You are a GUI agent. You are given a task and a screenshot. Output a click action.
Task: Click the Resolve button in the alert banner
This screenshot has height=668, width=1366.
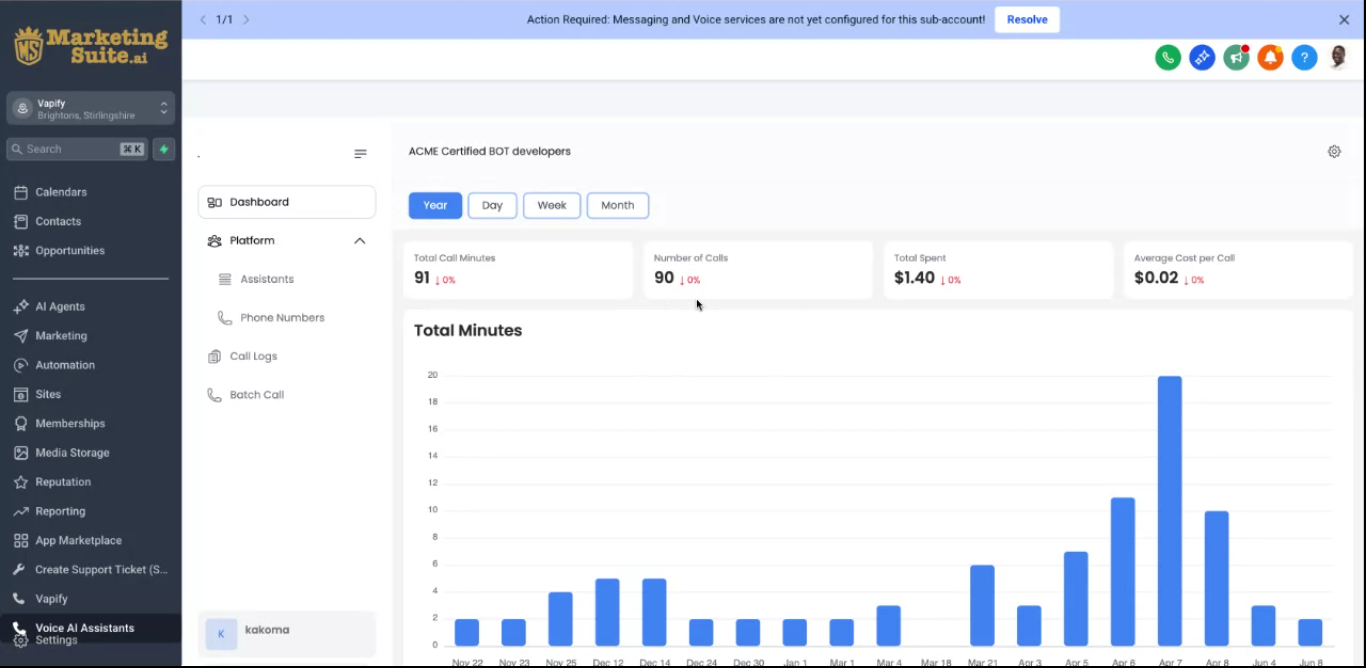[x=1027, y=19]
